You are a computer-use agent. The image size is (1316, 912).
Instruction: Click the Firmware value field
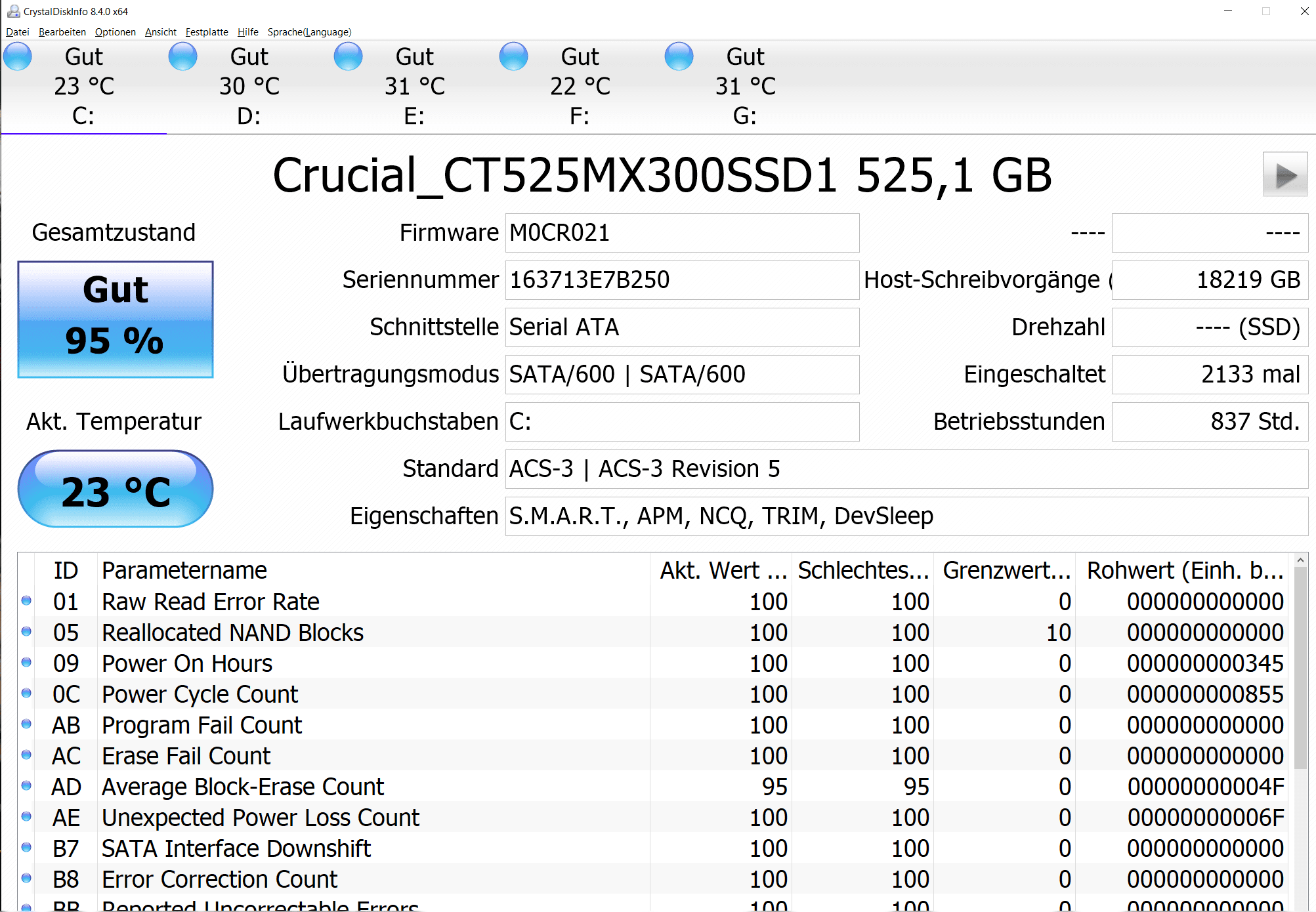(681, 233)
